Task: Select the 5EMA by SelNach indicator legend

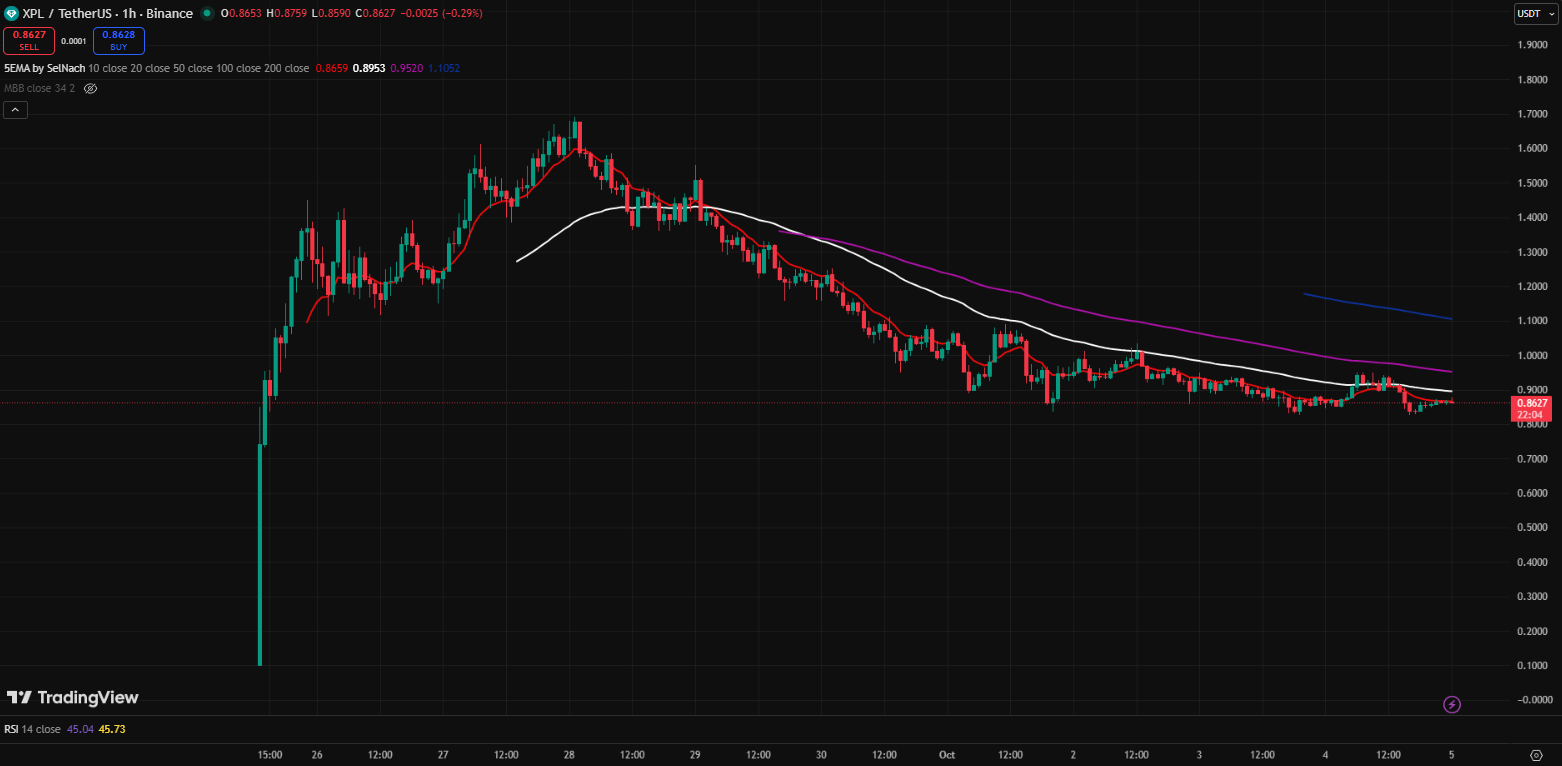Action: [44, 68]
